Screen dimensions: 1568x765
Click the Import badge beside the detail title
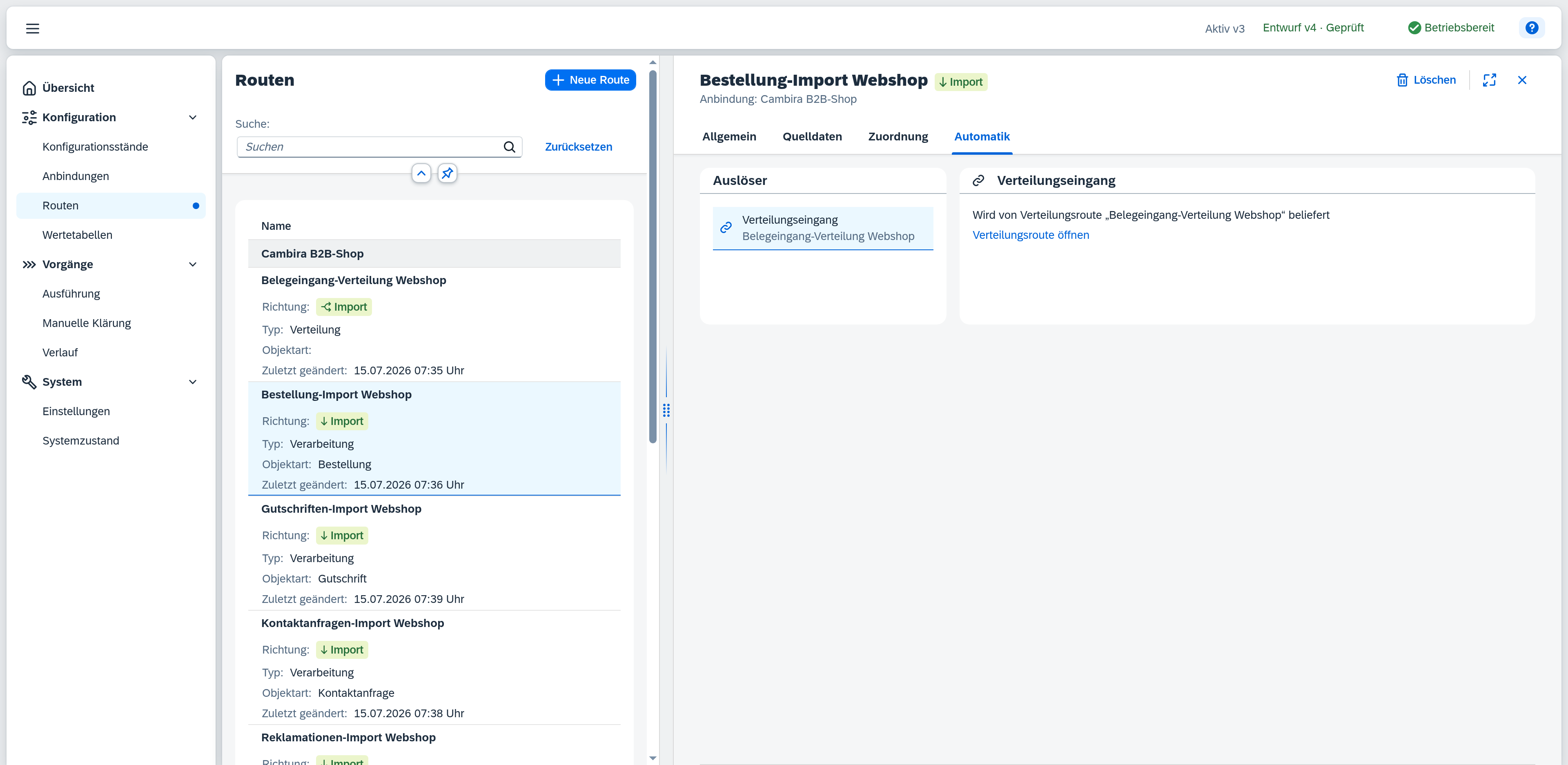961,82
